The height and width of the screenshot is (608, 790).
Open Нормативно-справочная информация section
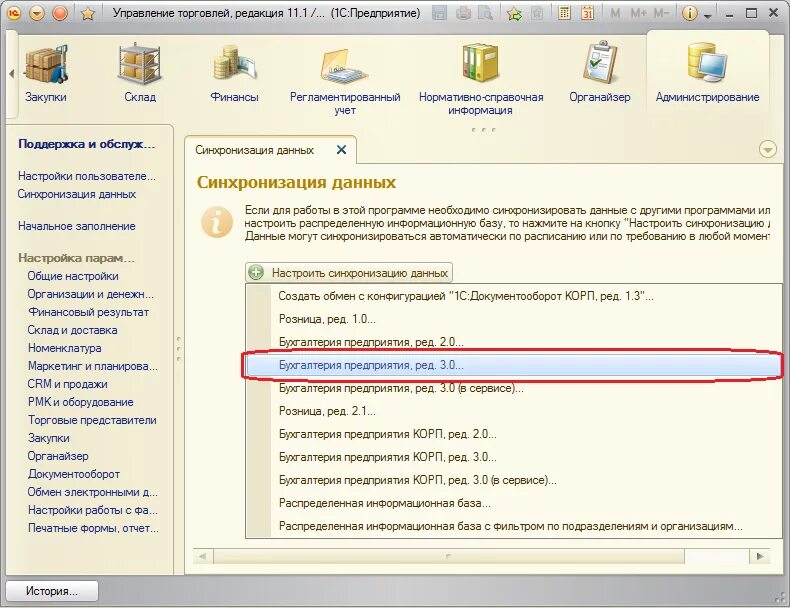481,79
